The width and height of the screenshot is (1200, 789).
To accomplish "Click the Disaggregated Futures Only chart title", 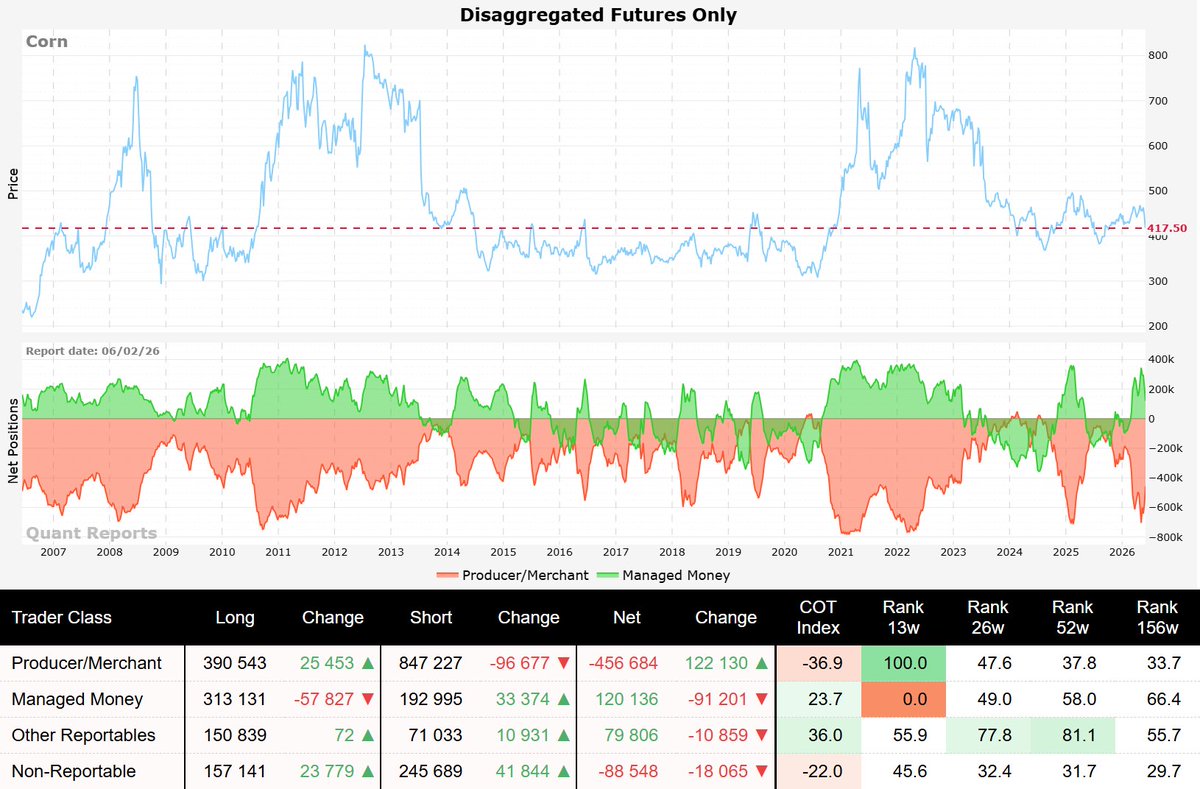I will pyautogui.click(x=598, y=14).
